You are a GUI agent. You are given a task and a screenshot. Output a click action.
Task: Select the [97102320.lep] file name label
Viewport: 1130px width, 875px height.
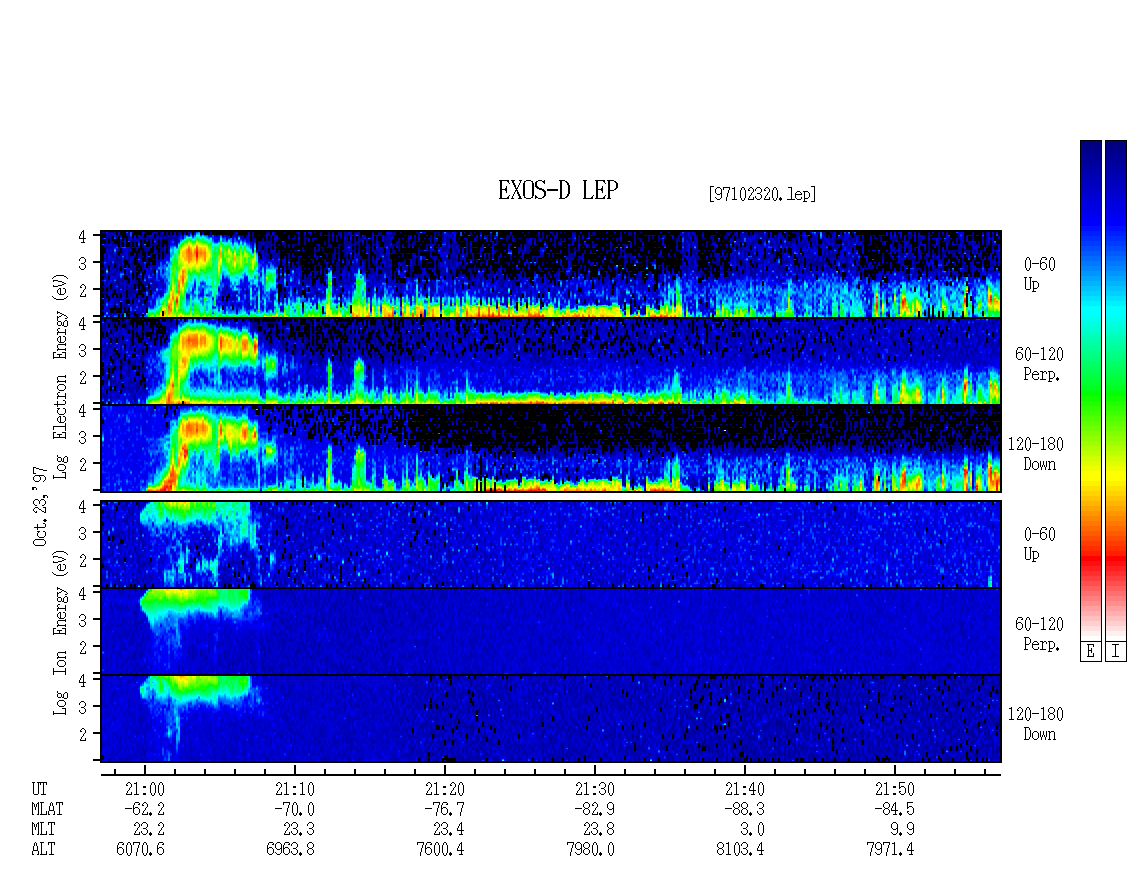762,194
